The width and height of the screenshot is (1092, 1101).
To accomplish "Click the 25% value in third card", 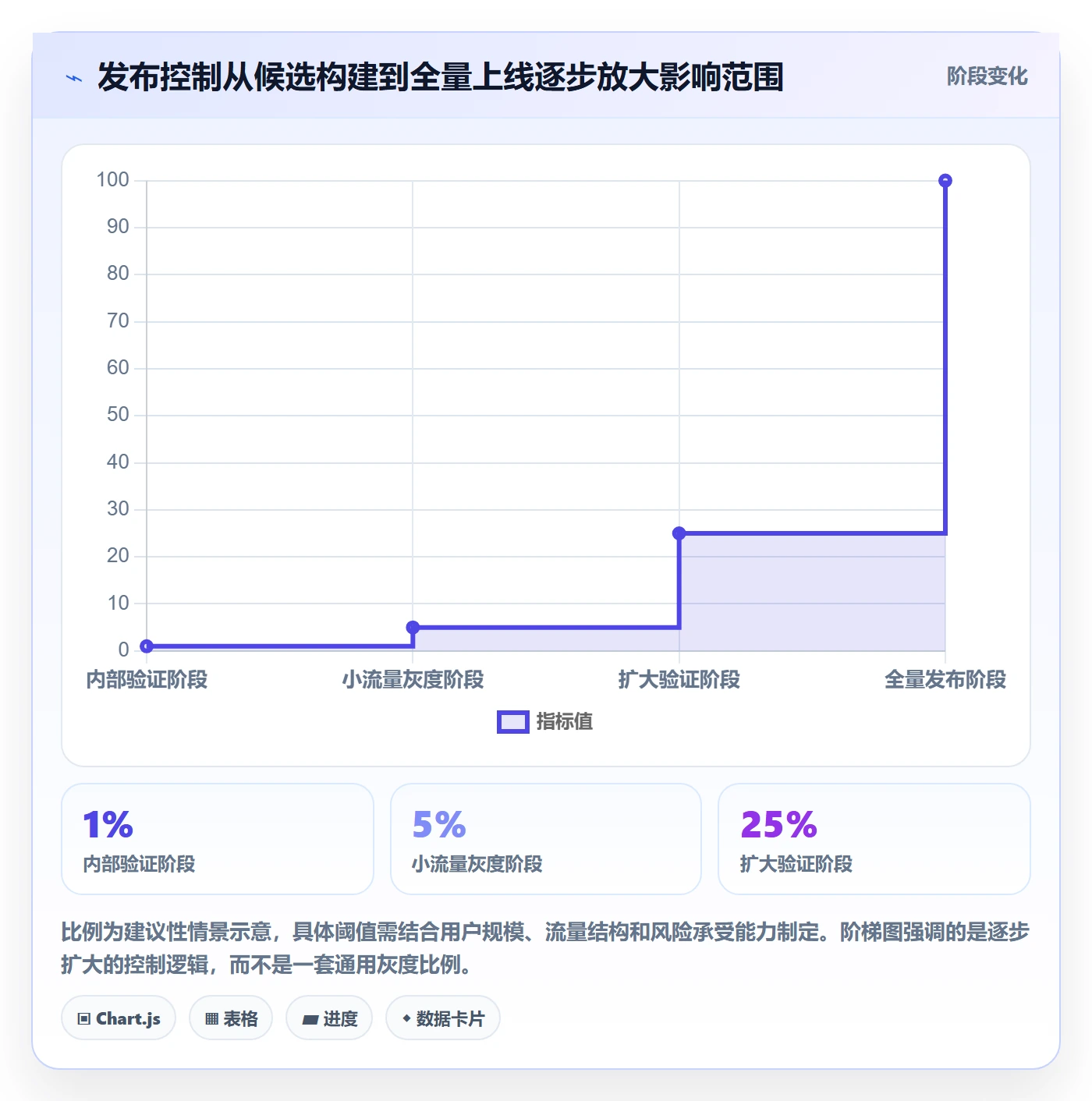I will pyautogui.click(x=778, y=825).
